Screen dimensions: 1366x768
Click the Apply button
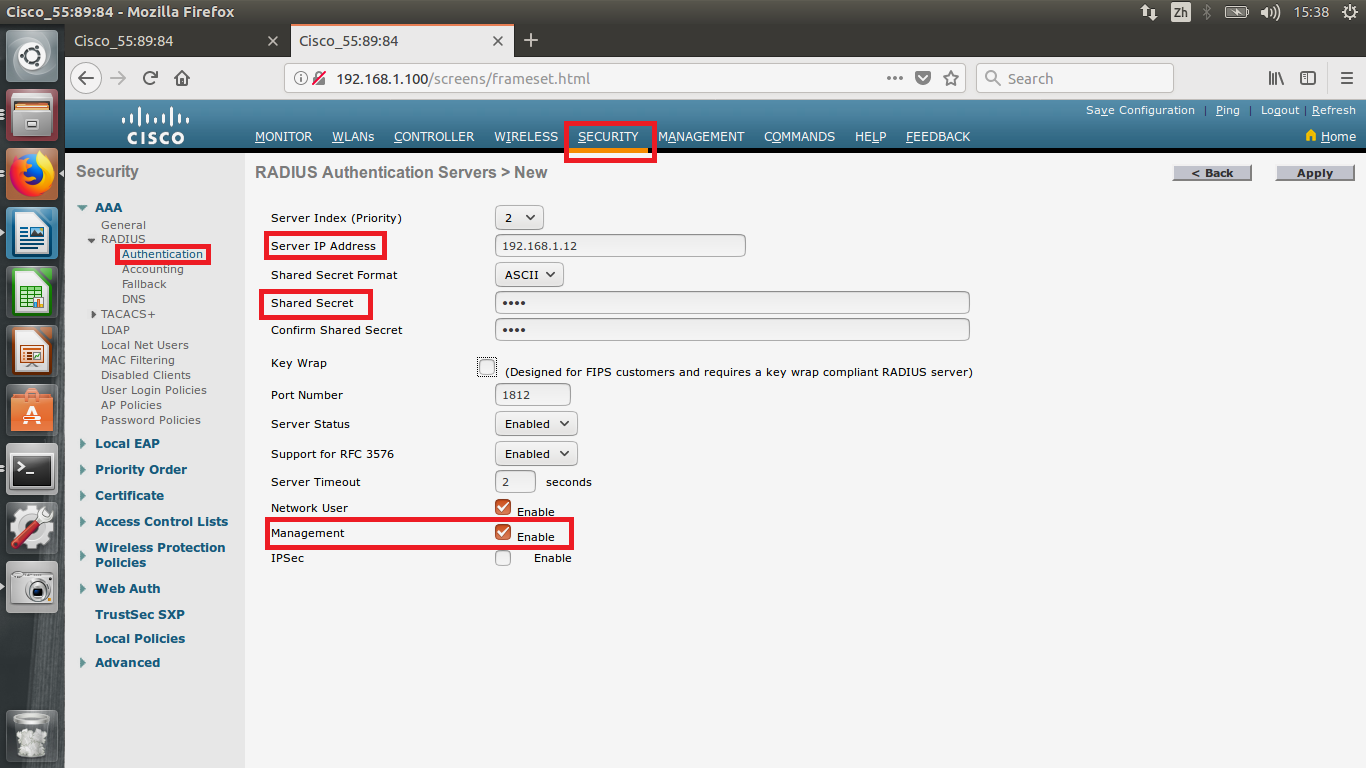point(1315,173)
